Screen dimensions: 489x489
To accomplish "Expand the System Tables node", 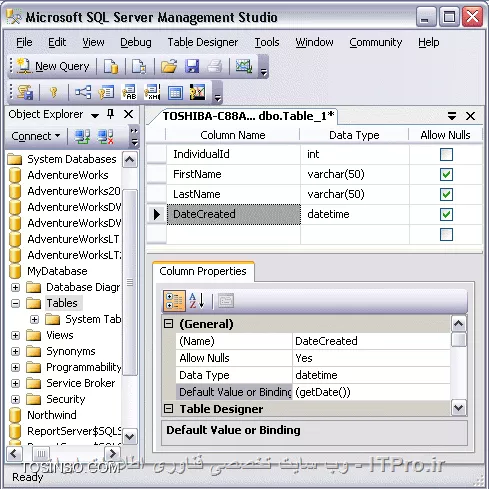I will [34, 319].
